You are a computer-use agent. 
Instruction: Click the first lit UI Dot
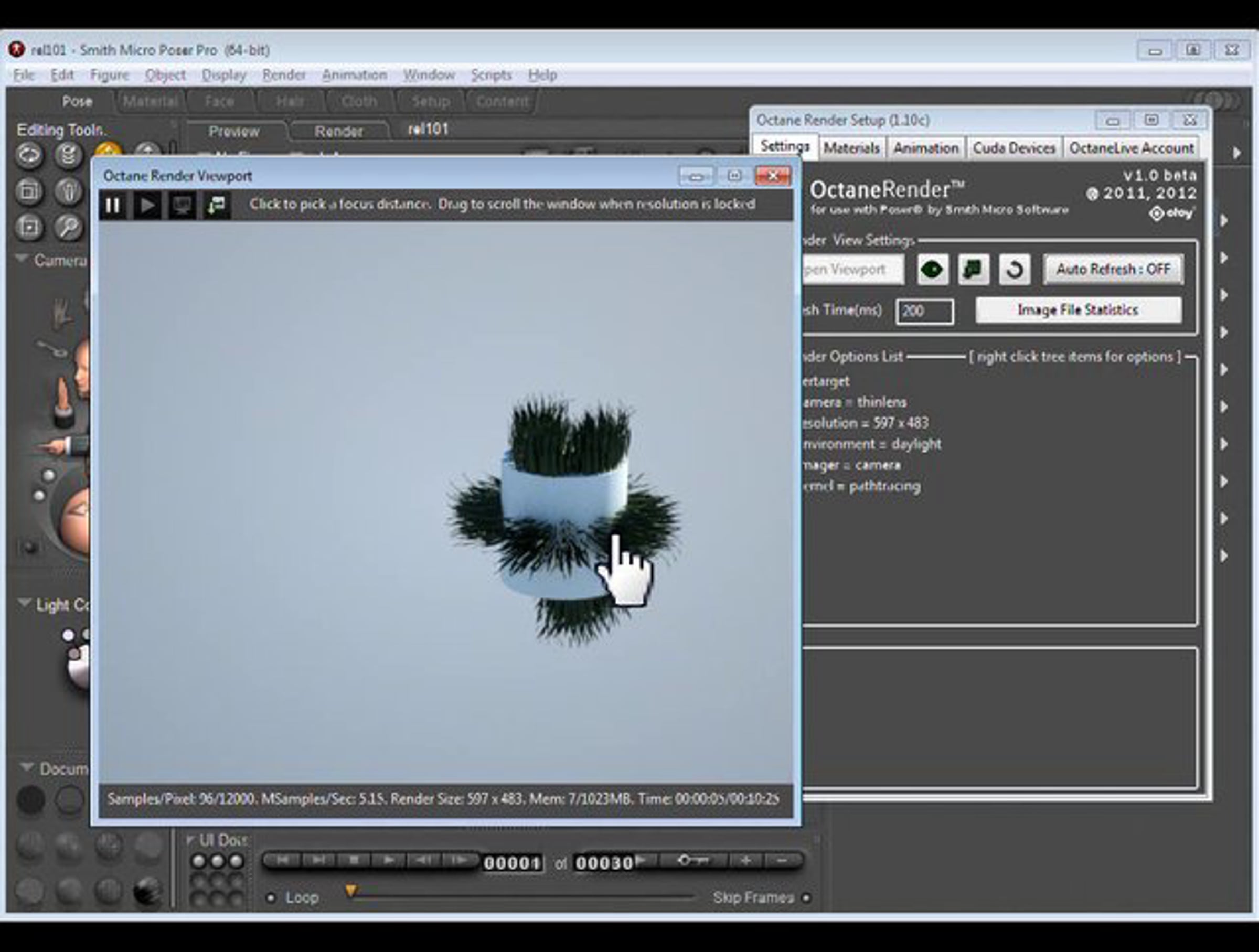[x=199, y=861]
